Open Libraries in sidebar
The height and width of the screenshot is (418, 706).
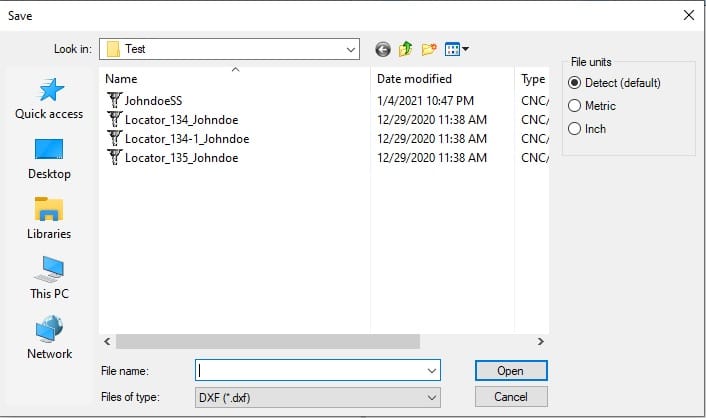[x=49, y=218]
